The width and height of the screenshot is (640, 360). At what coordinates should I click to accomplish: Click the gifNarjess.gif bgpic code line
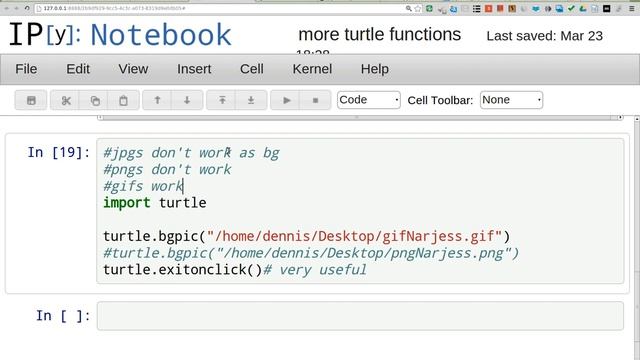click(307, 236)
